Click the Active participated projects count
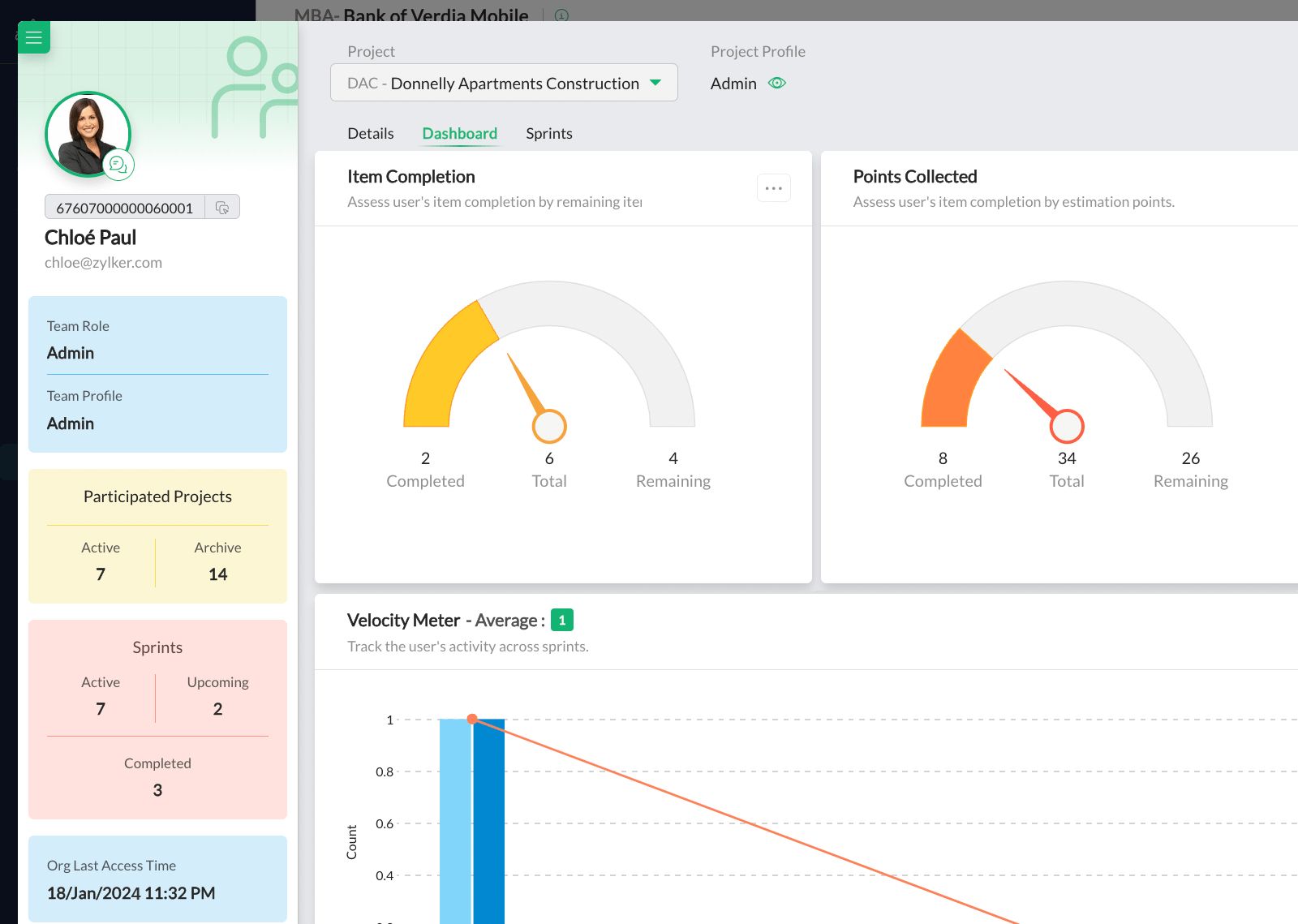Viewport: 1298px width, 924px height. tap(101, 574)
